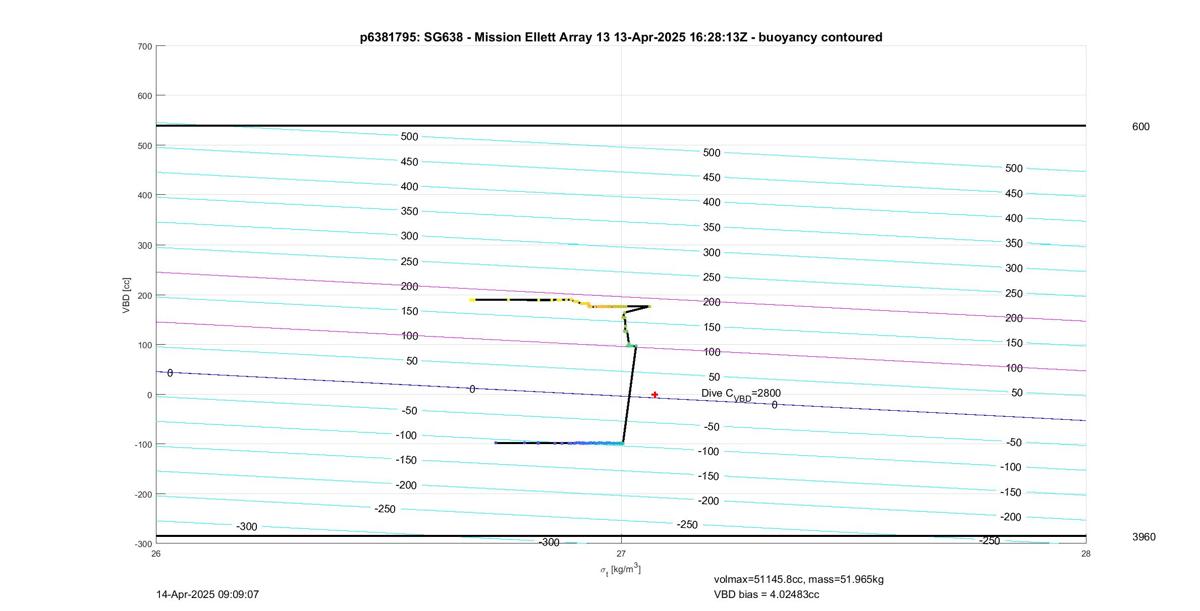Click the '600' label outside the right edge
This screenshot has width=1200, height=611.
(x=1141, y=127)
